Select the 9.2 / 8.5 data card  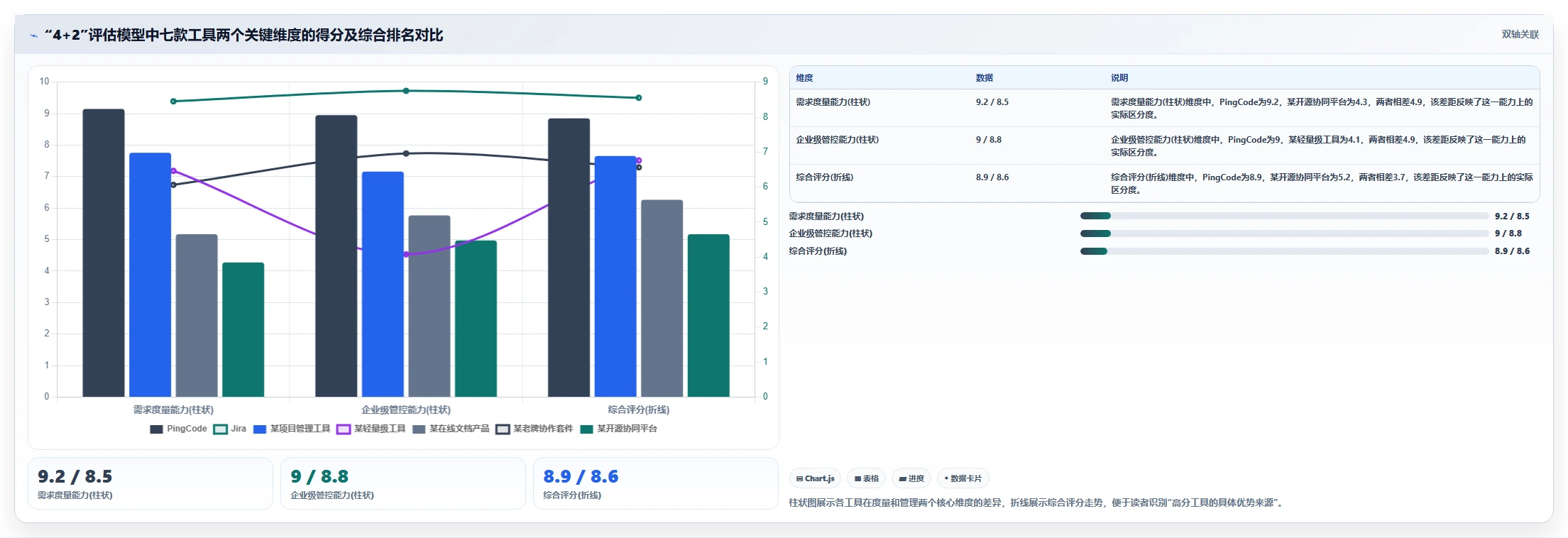point(150,483)
